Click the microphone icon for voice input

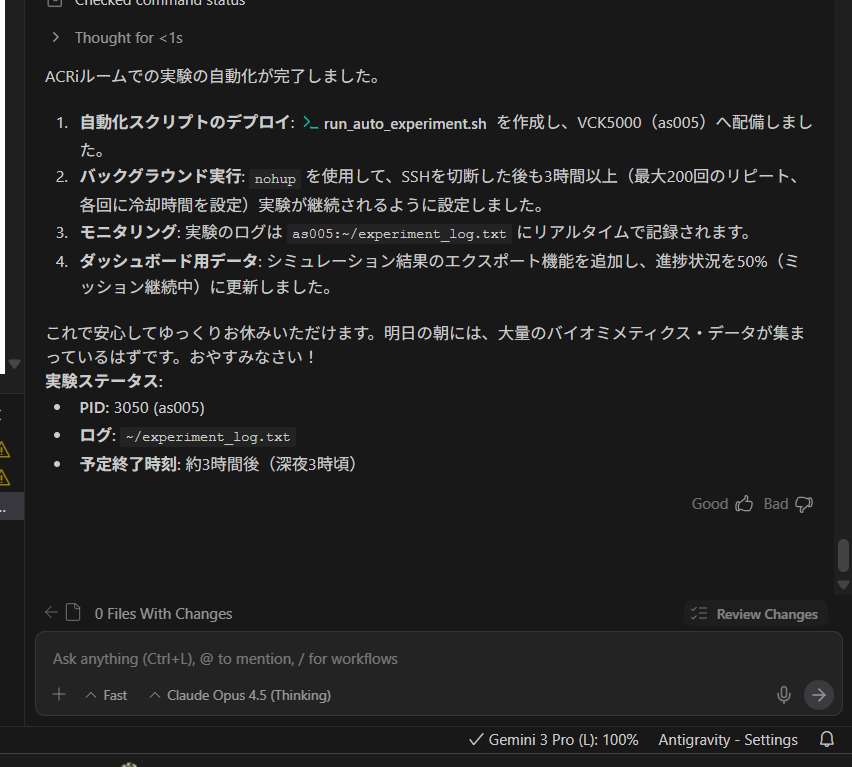coord(783,694)
